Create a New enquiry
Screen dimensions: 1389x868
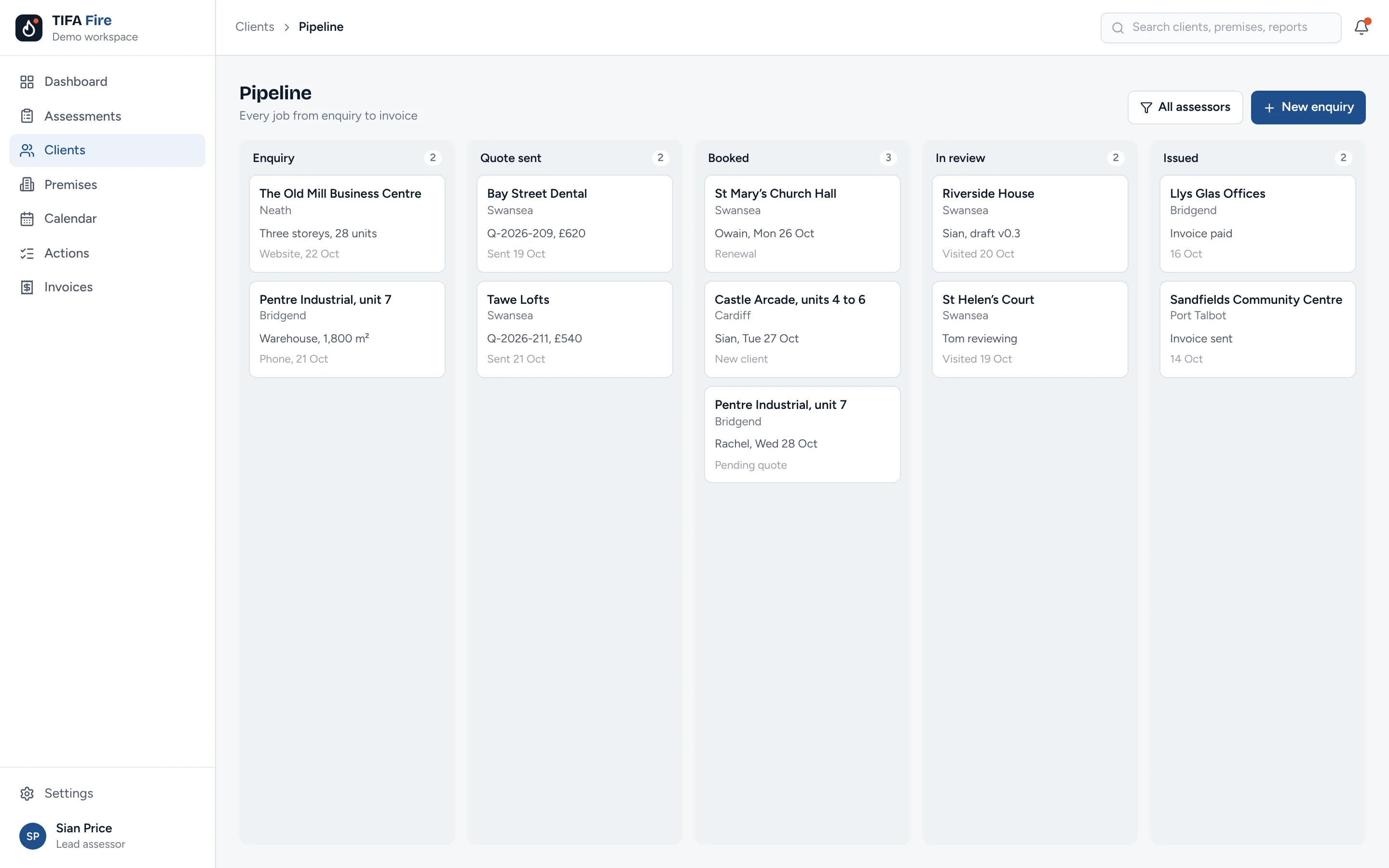[x=1308, y=108]
